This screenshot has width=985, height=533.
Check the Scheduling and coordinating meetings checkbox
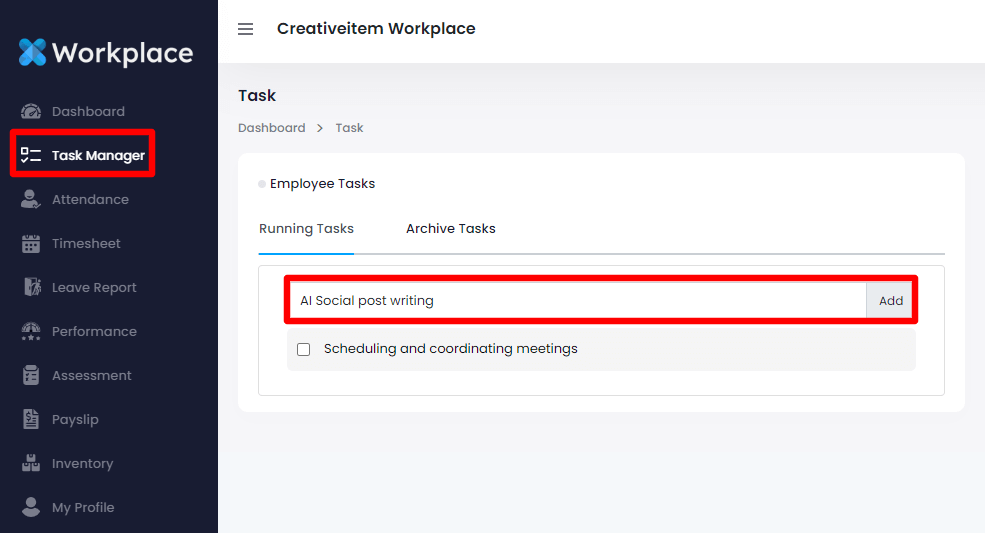click(304, 349)
